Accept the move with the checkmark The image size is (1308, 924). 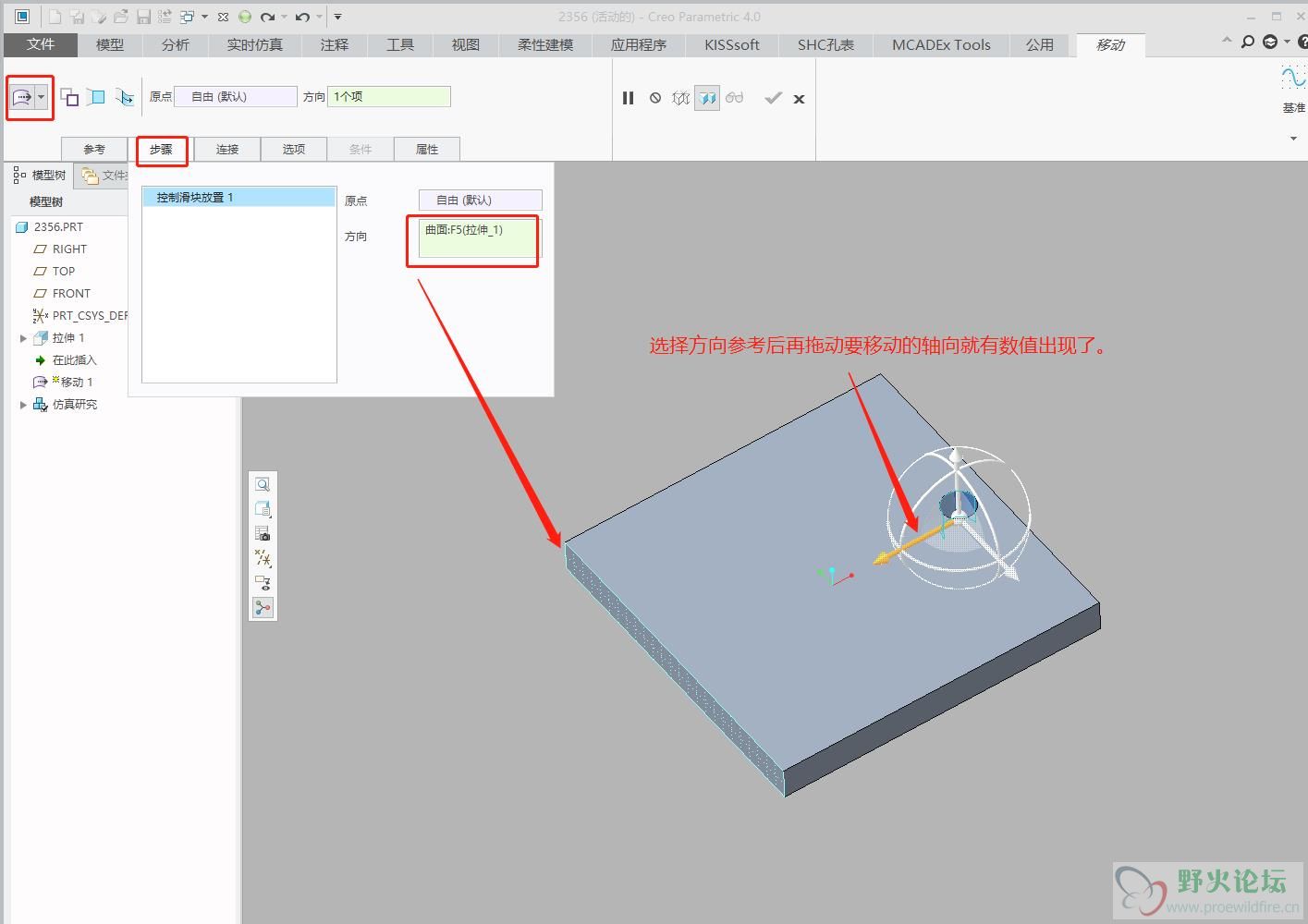(x=774, y=98)
